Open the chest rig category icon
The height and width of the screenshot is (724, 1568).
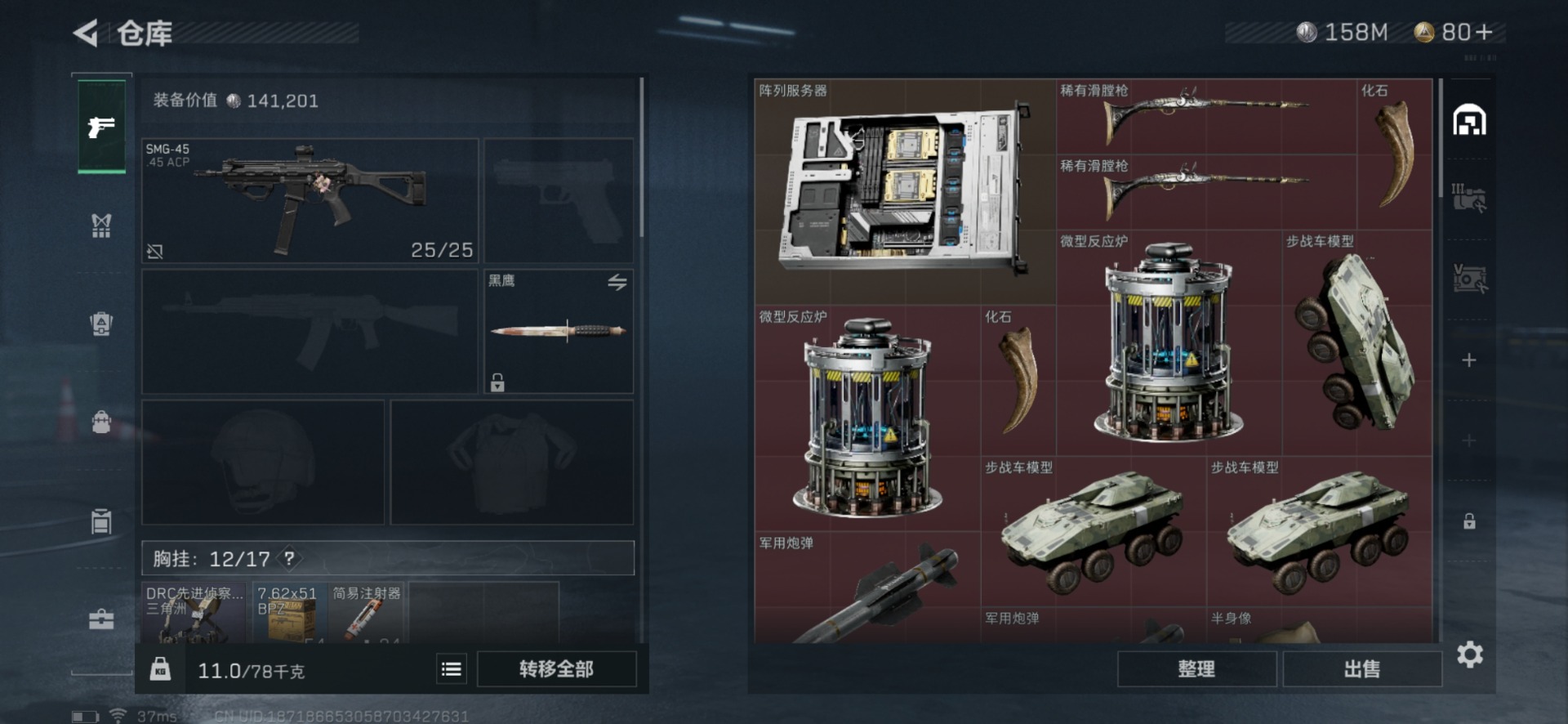coord(101,225)
